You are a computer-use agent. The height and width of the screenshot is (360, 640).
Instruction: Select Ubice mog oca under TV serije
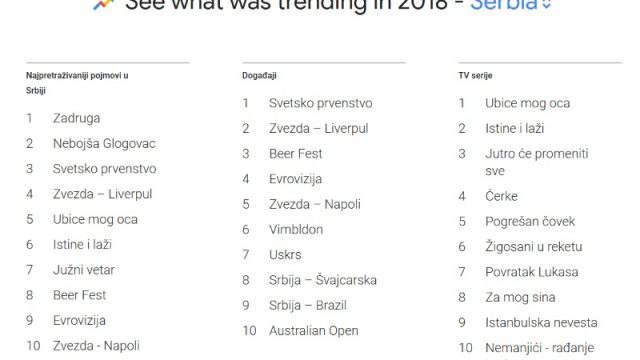coord(527,103)
